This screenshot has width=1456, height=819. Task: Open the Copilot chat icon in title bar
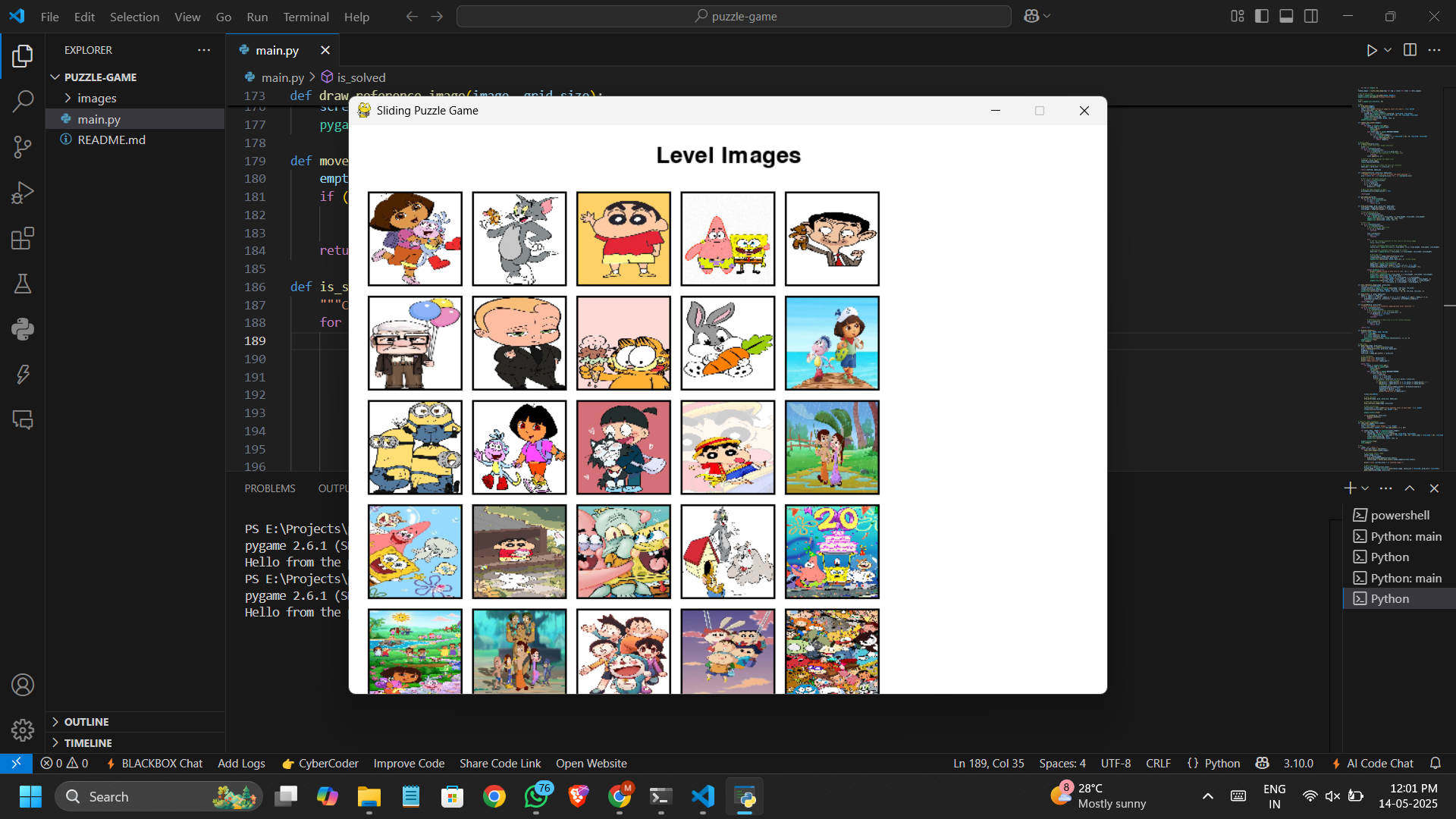[x=1031, y=16]
